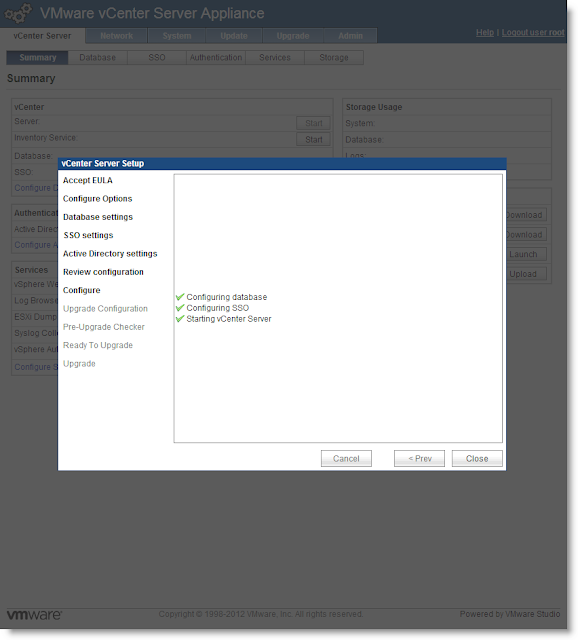Open the Update tab
Image resolution: width=578 pixels, height=640 pixels.
(x=234, y=36)
